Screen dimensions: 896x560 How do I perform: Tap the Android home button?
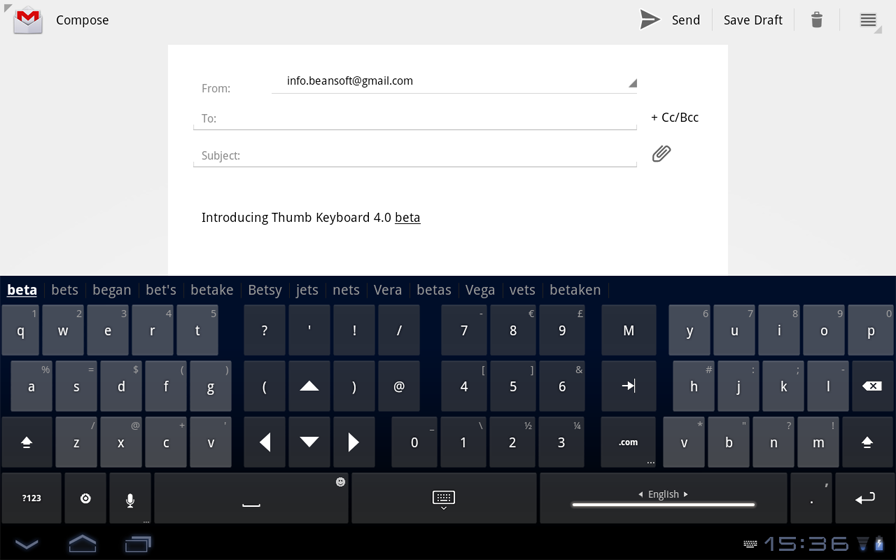[x=82, y=543]
